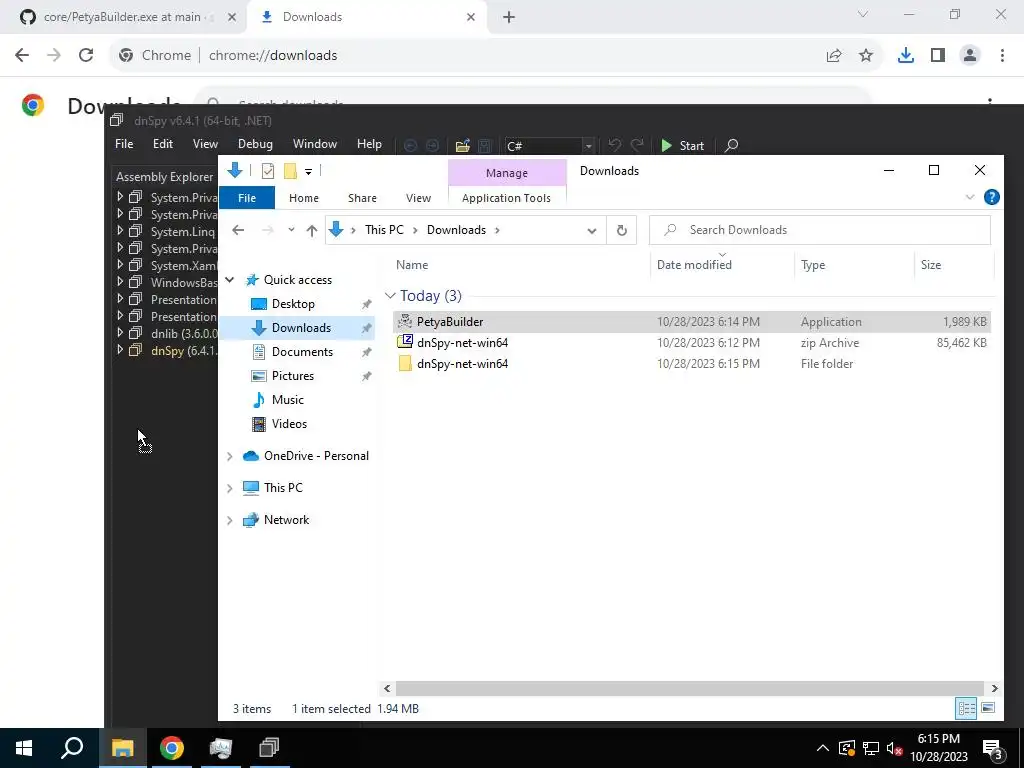The width and height of the screenshot is (1024, 768).
Task: Open Explorer recent locations dropdown
Action: pyautogui.click(x=291, y=230)
